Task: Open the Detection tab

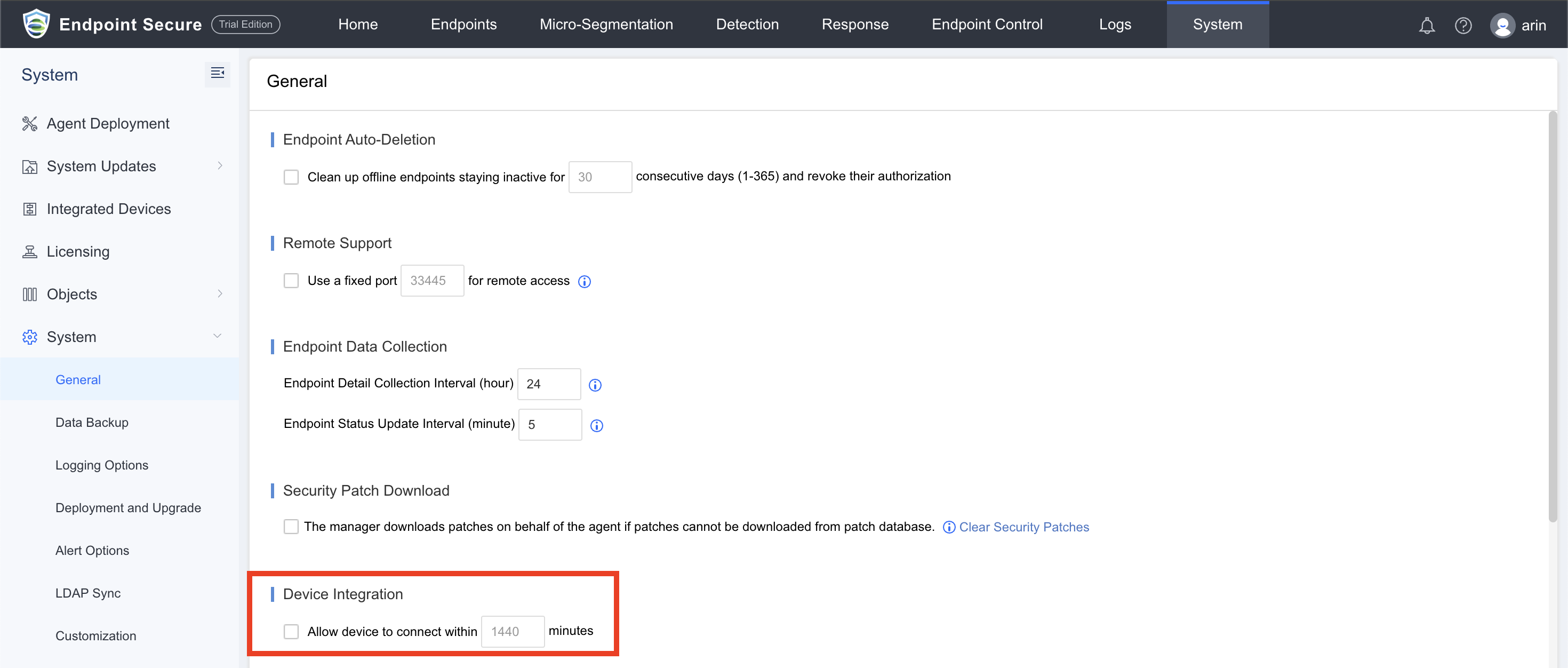Action: pyautogui.click(x=748, y=25)
